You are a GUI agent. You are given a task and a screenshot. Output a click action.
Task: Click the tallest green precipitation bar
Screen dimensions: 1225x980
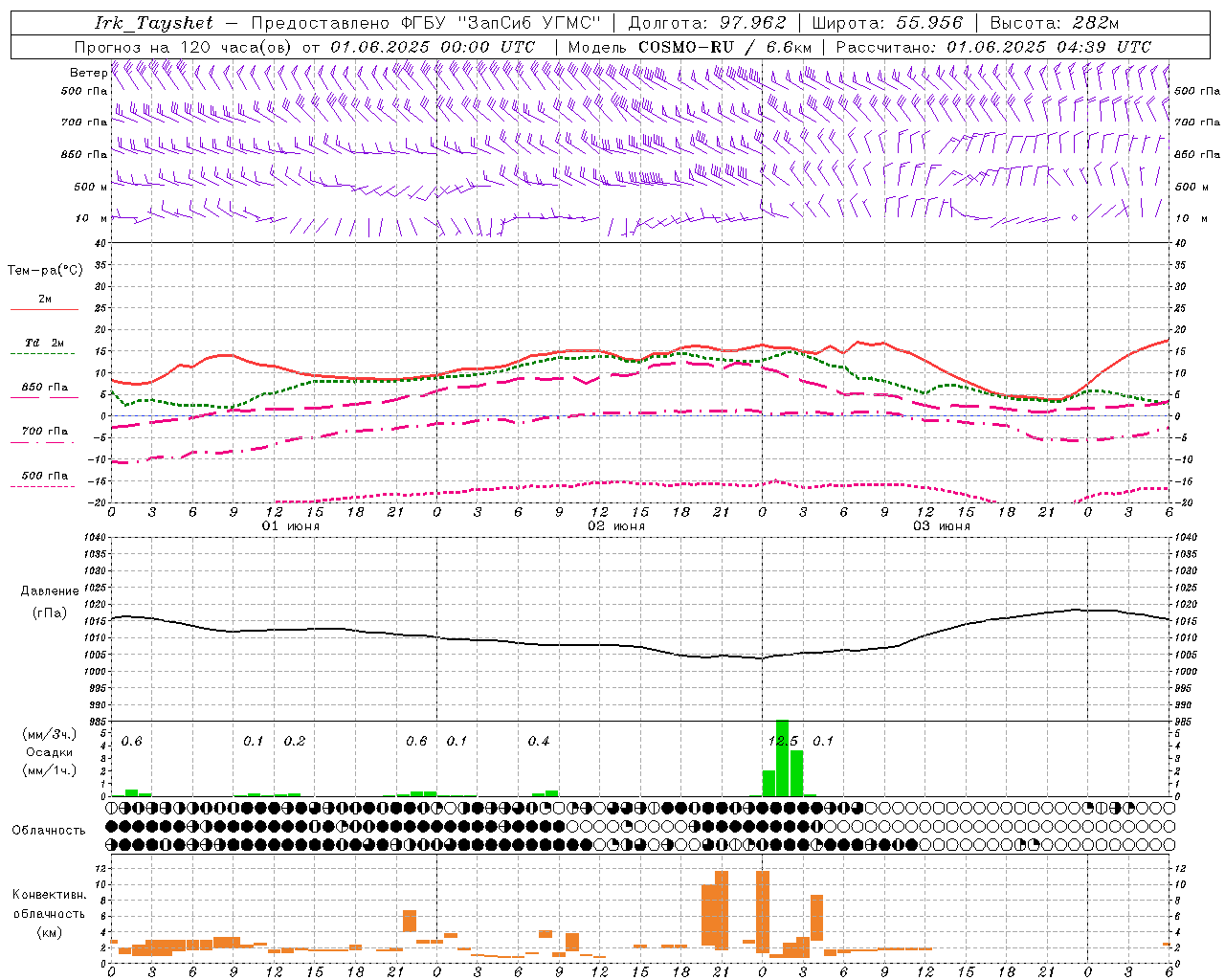(783, 758)
